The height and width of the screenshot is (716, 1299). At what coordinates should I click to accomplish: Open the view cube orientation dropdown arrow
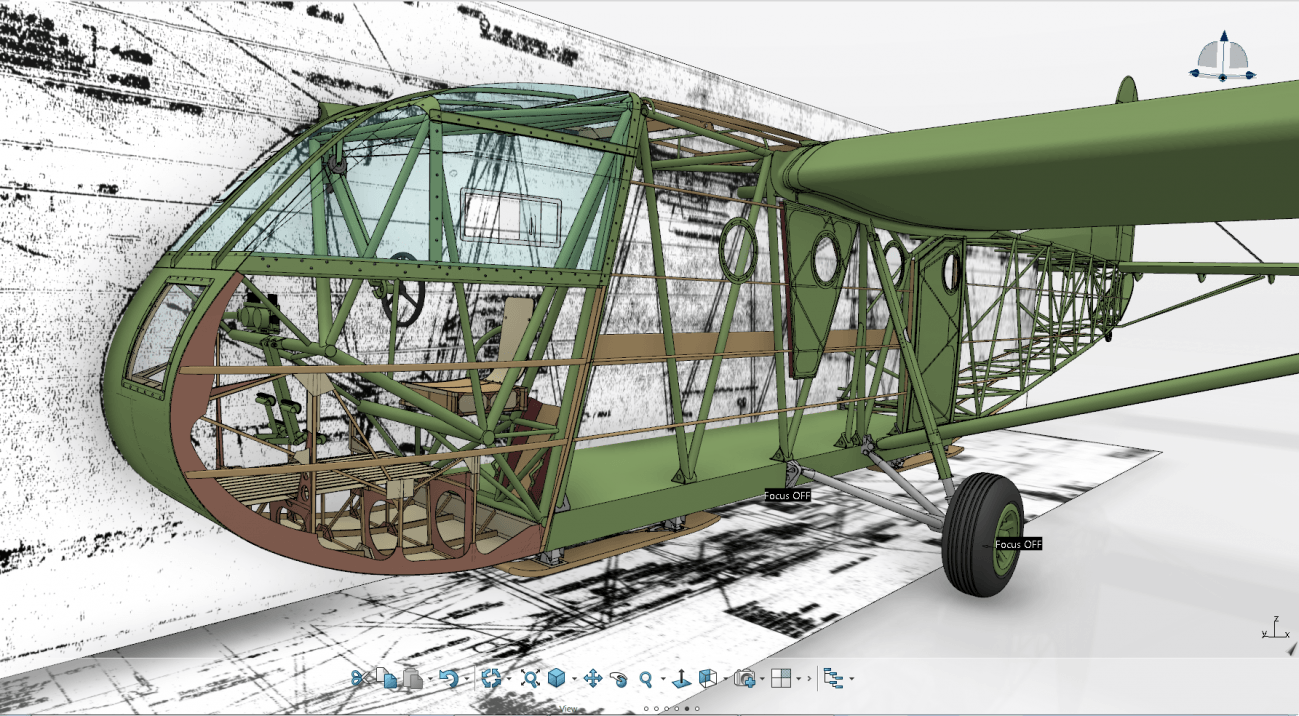(574, 680)
